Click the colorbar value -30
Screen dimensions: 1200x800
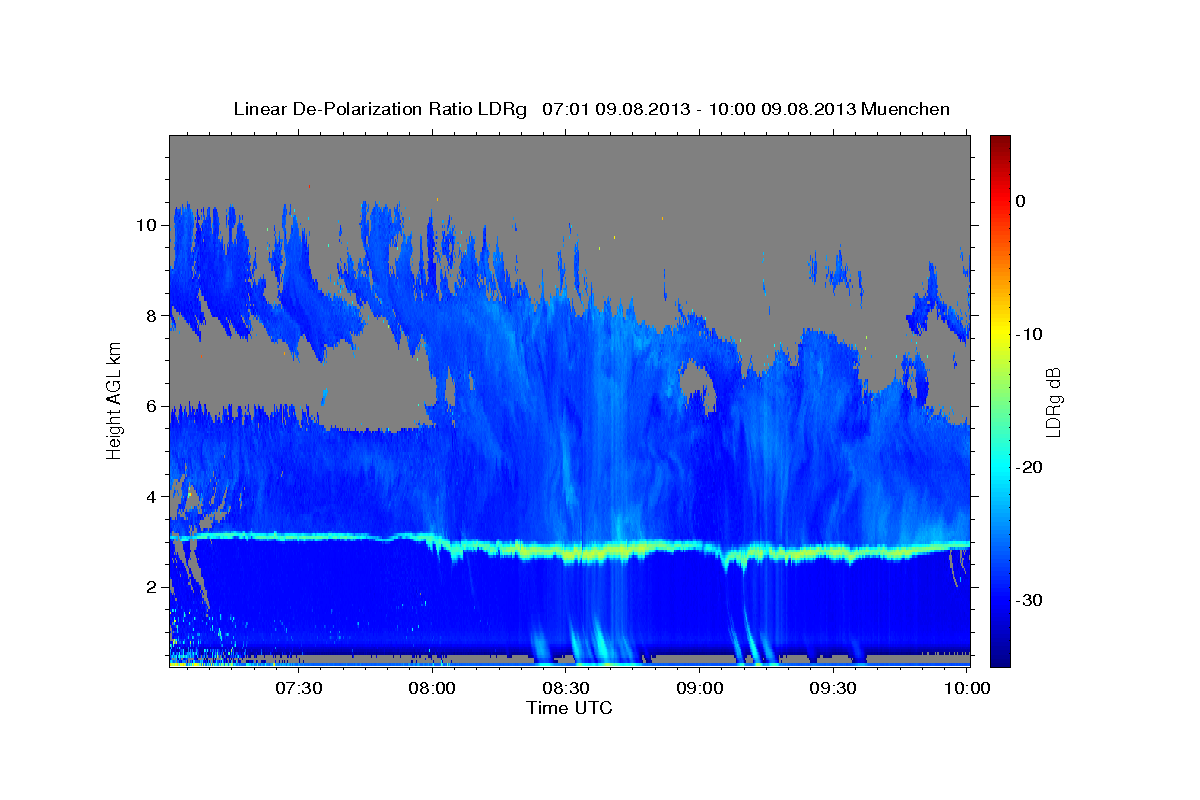[x=1030, y=600]
